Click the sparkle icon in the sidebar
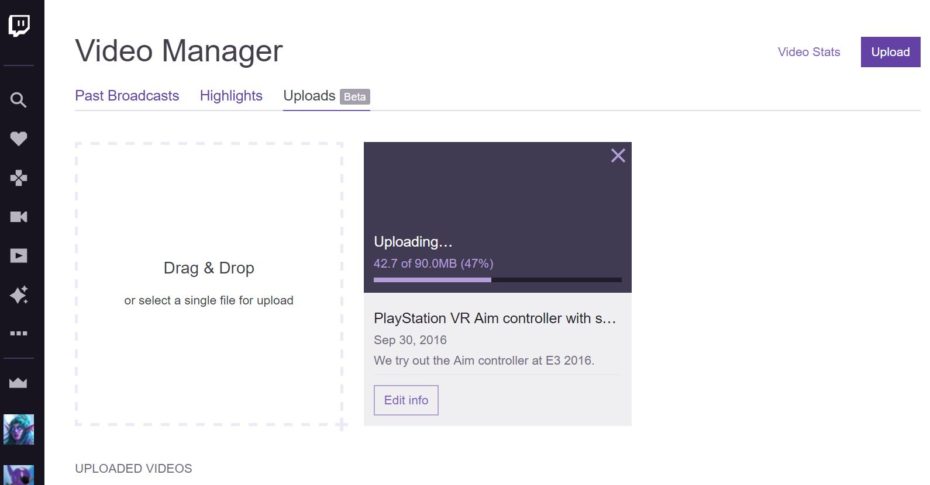 coord(18,295)
